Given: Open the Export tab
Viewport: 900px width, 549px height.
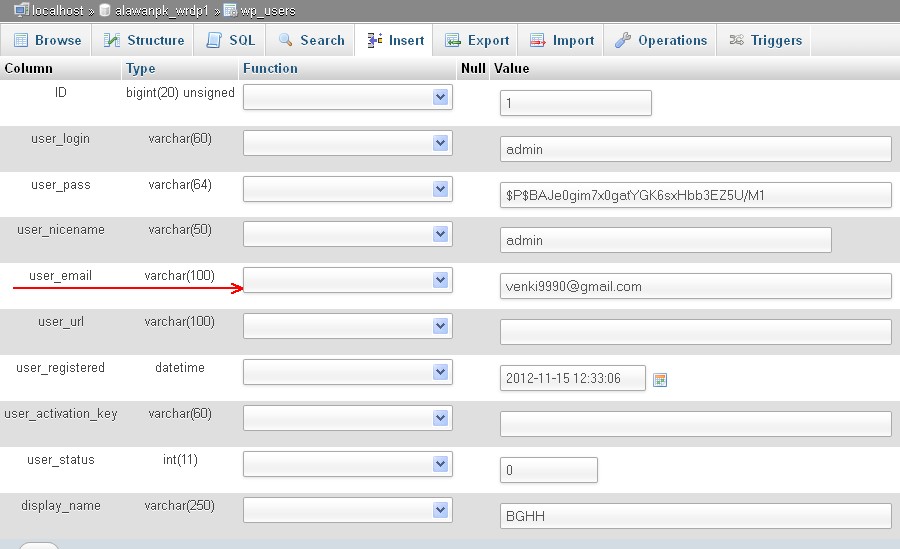Looking at the screenshot, I should pyautogui.click(x=476, y=40).
